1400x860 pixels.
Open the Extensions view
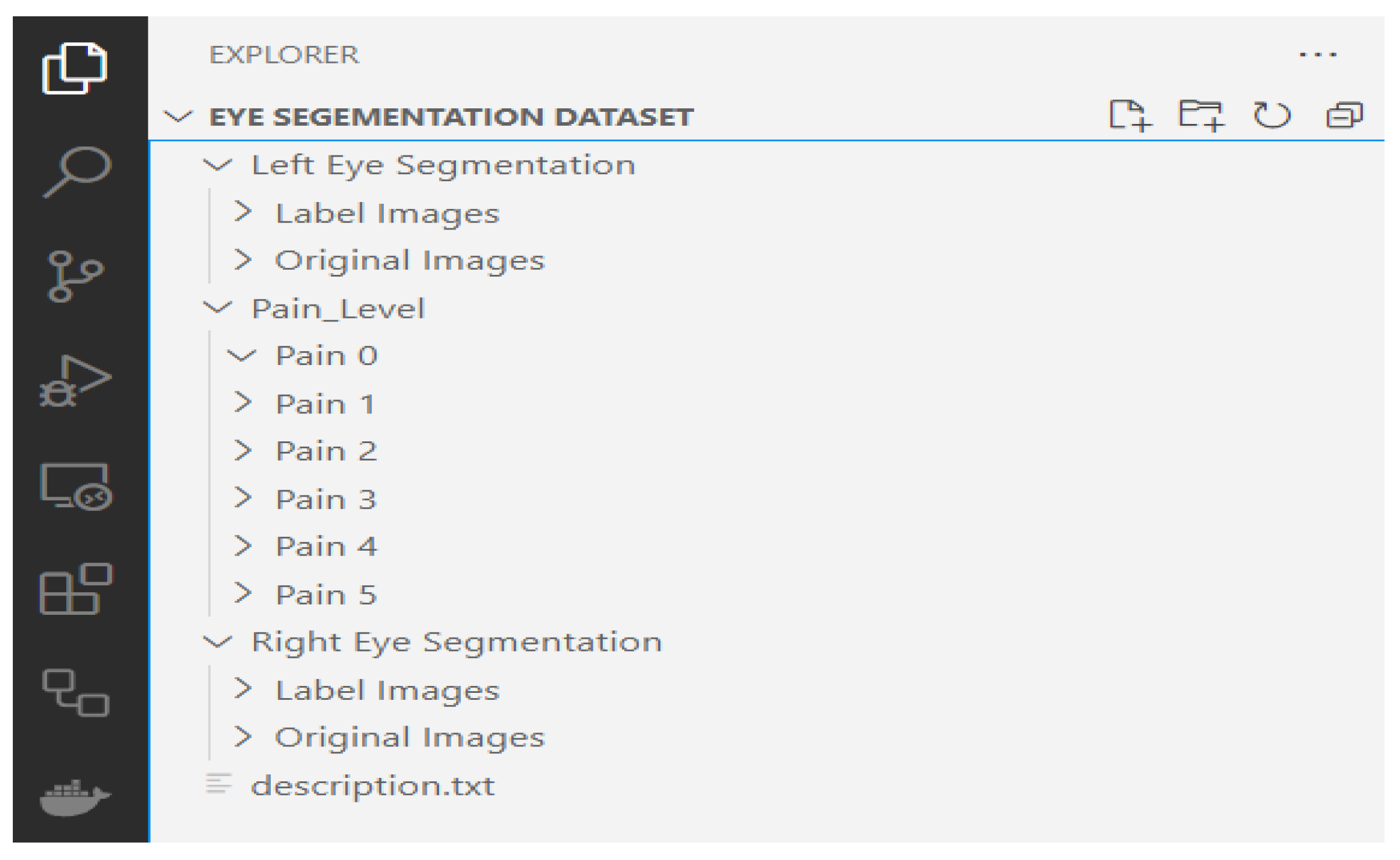pyautogui.click(x=76, y=589)
